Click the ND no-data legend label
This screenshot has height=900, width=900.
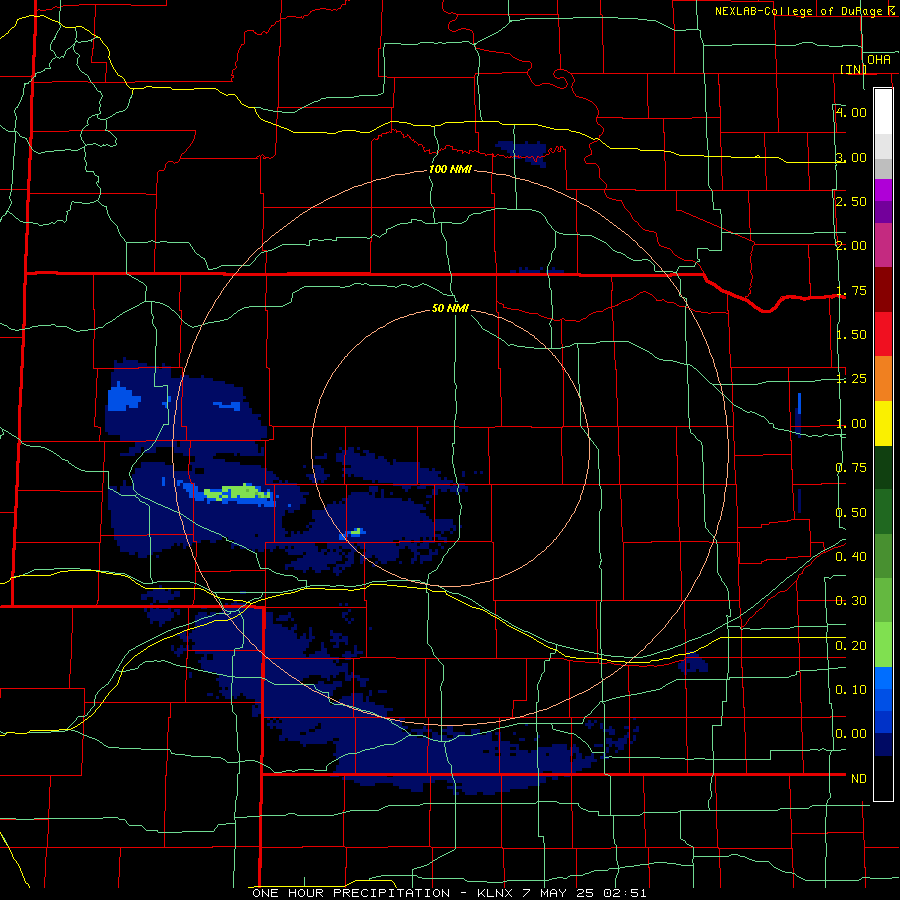point(859,779)
